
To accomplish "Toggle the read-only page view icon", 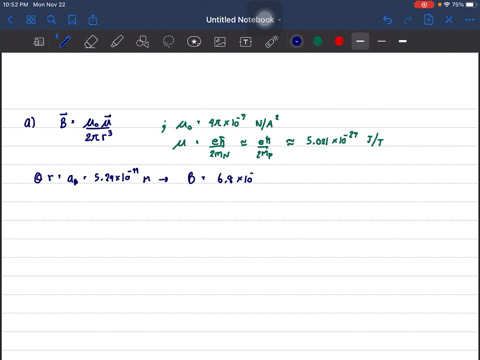I will coord(39,42).
